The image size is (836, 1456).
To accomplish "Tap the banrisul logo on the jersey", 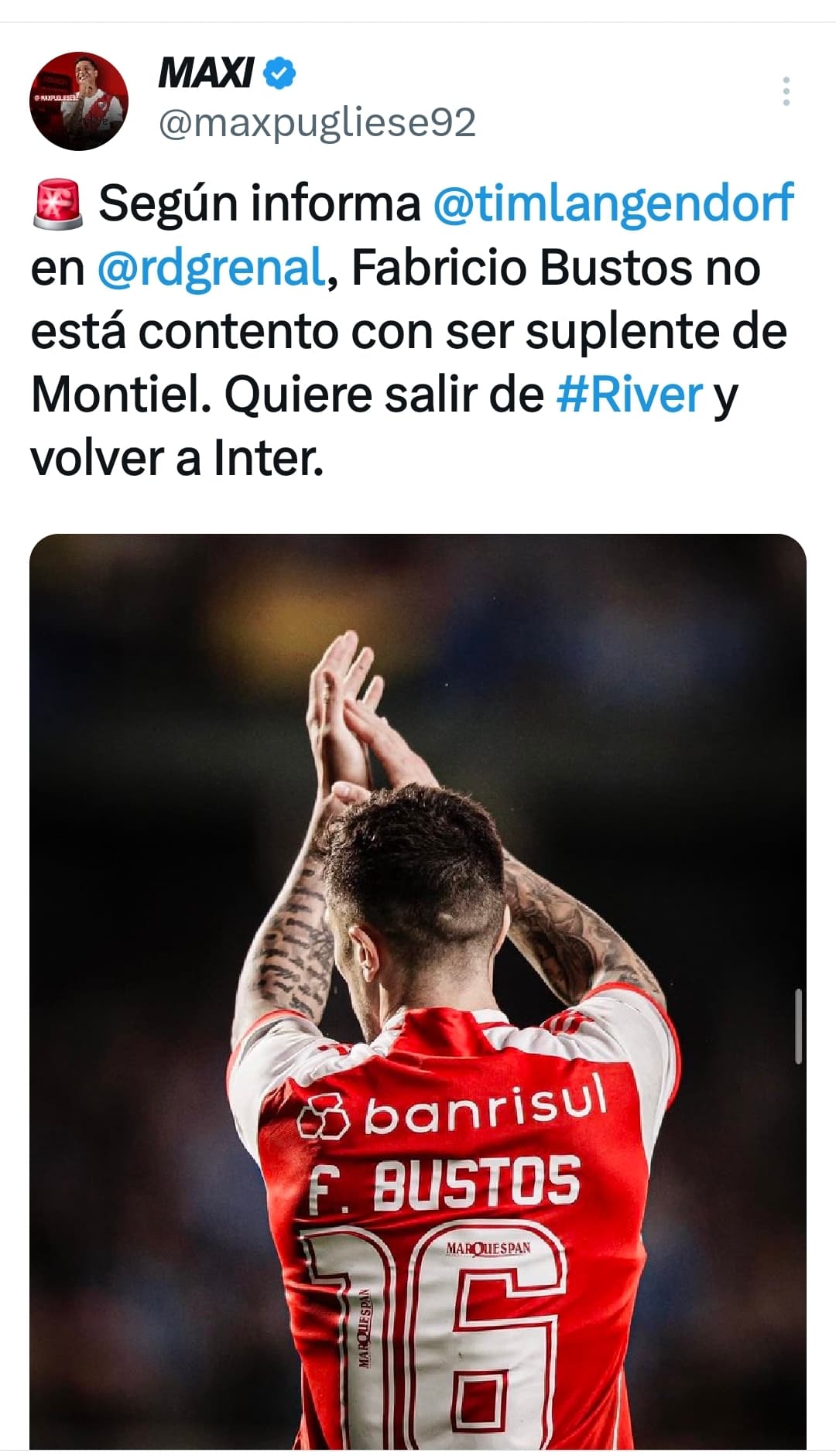I will (453, 1109).
